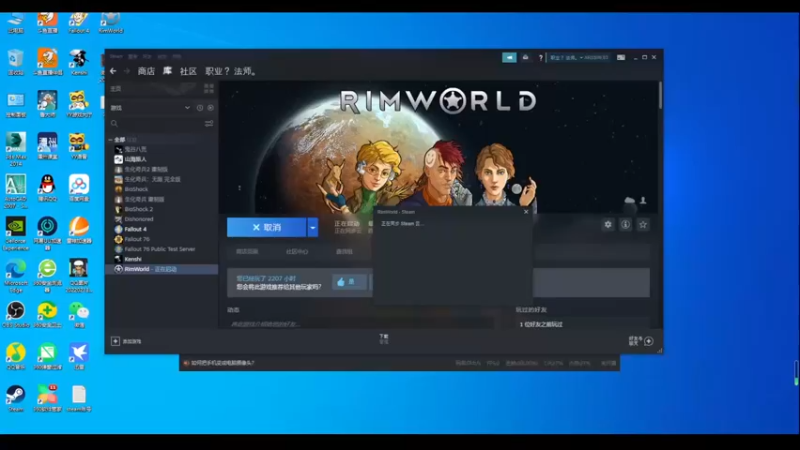Click 1 位好友之前玩过 friends text
This screenshot has height=450, width=800.
tap(541, 324)
